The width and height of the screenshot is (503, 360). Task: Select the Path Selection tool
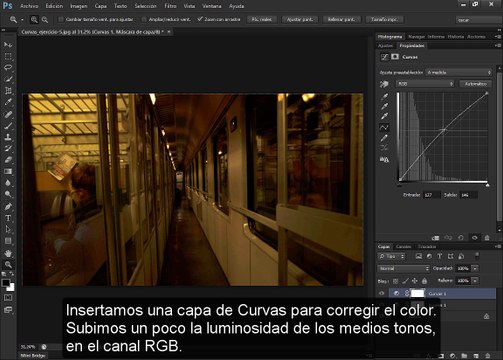(8, 230)
